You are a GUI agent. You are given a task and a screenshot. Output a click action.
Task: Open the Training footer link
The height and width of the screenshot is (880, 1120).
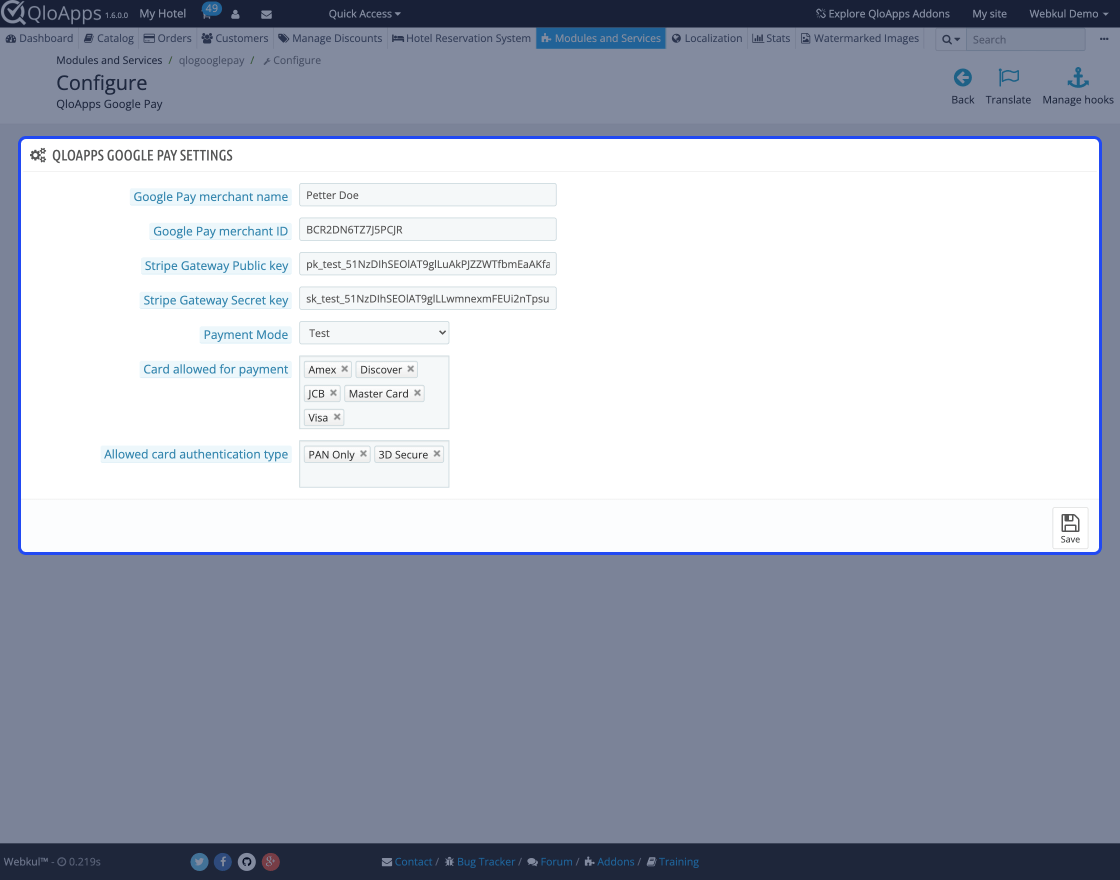673,861
